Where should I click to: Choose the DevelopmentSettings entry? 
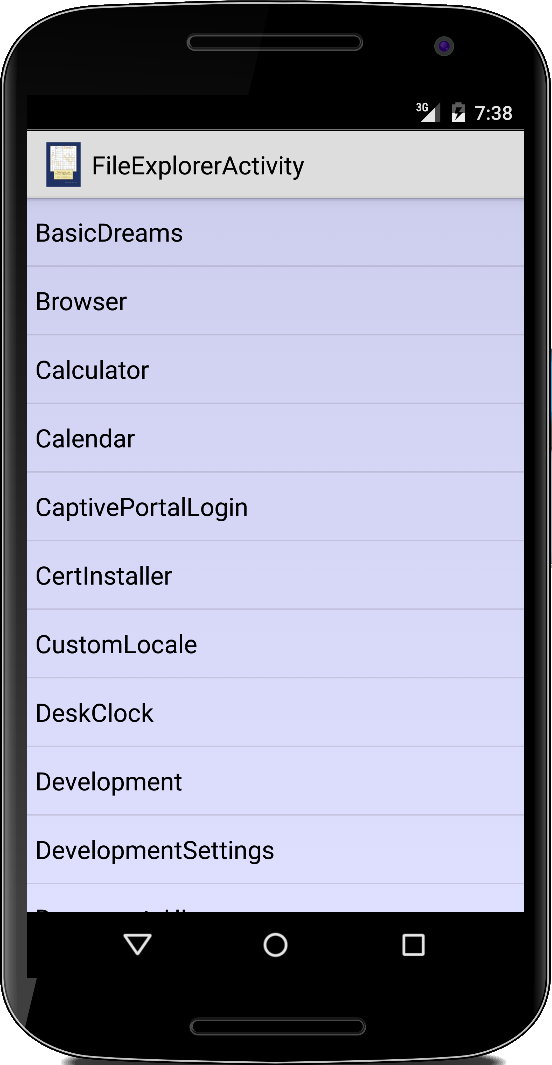pyautogui.click(x=276, y=850)
